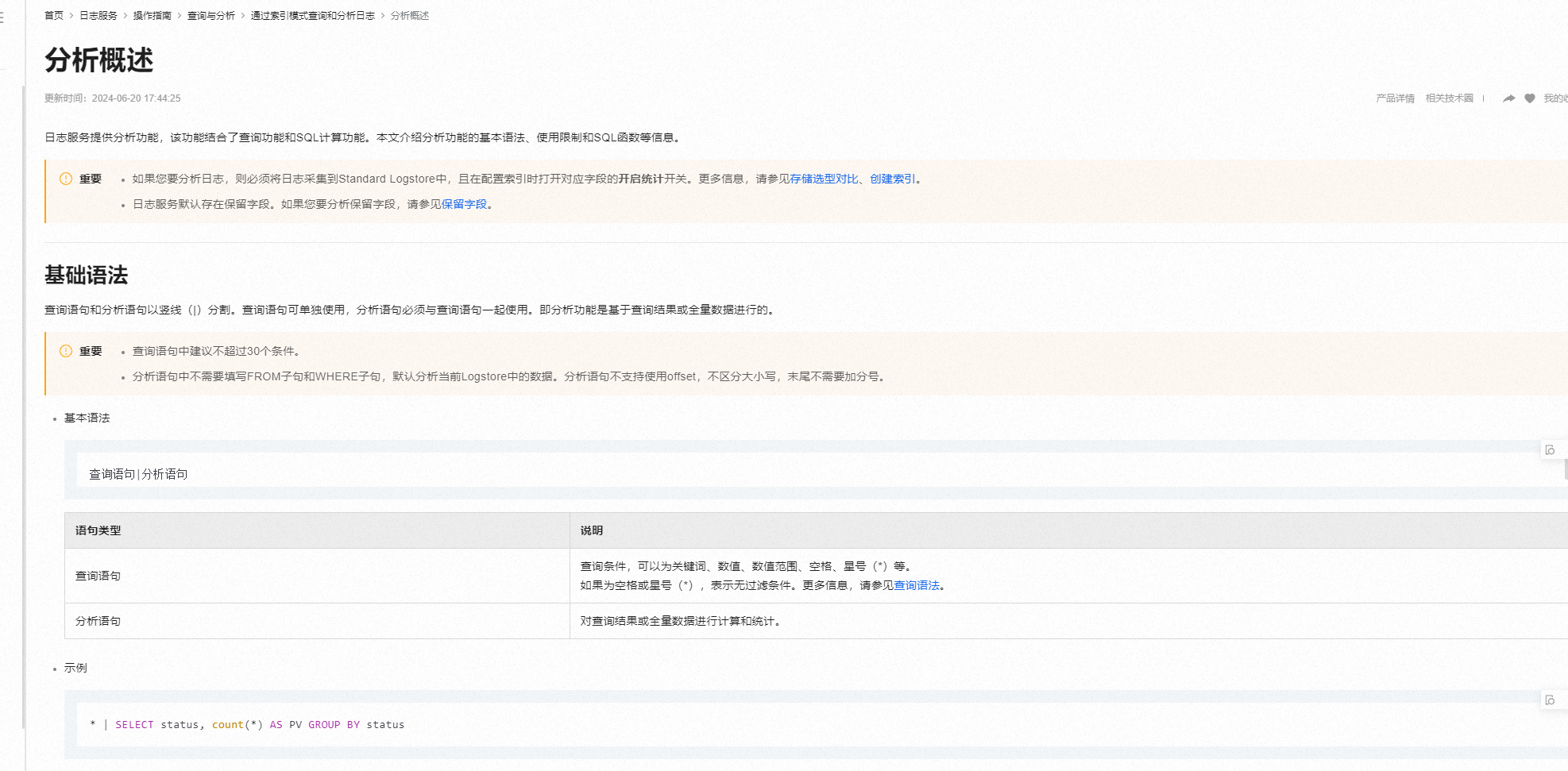The width and height of the screenshot is (1568, 771).
Task: Open 日志服务 breadcrumb link
Action: 98,16
